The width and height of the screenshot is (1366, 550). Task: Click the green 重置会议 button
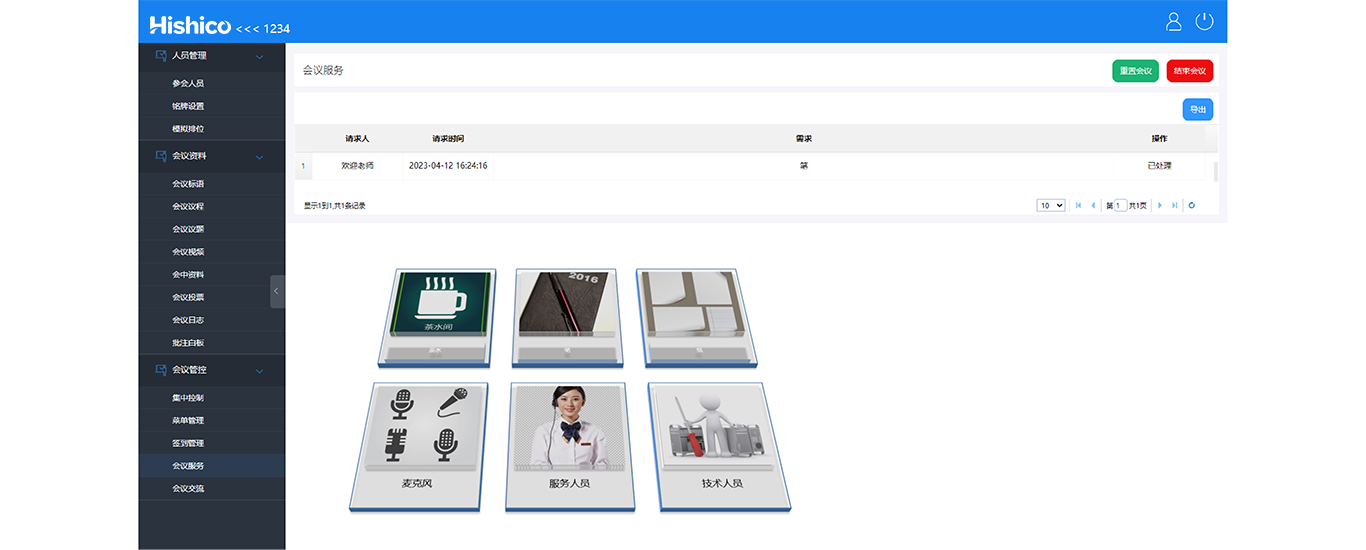click(1135, 71)
